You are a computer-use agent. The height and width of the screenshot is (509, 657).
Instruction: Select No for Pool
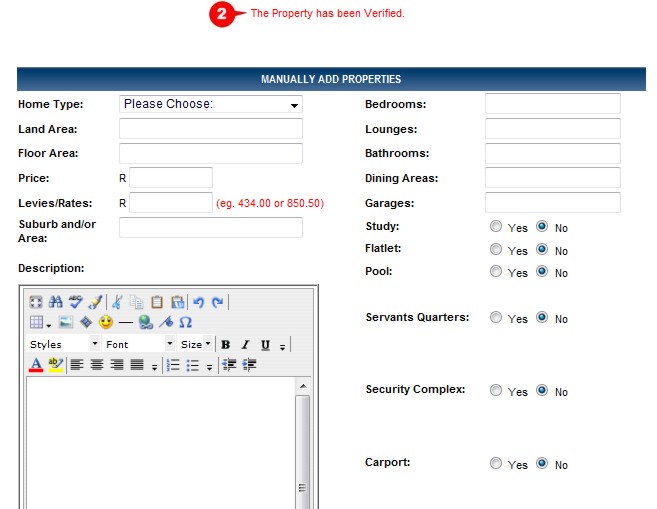point(542,271)
